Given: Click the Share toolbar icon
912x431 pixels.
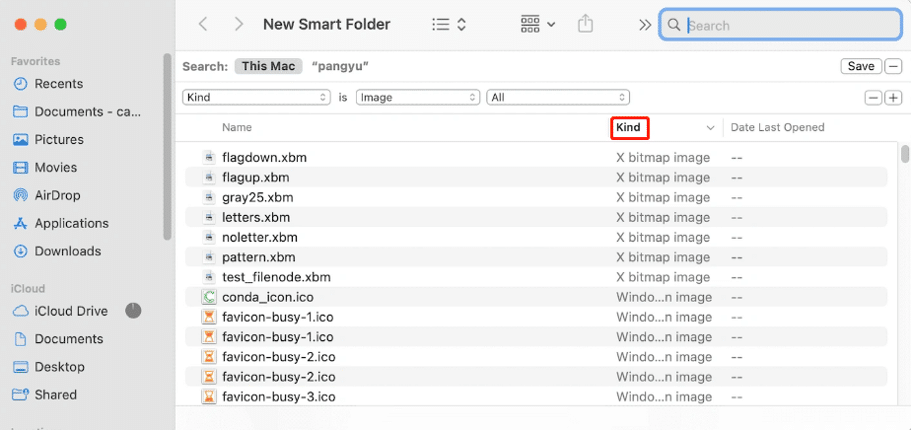Looking at the screenshot, I should 585,24.
